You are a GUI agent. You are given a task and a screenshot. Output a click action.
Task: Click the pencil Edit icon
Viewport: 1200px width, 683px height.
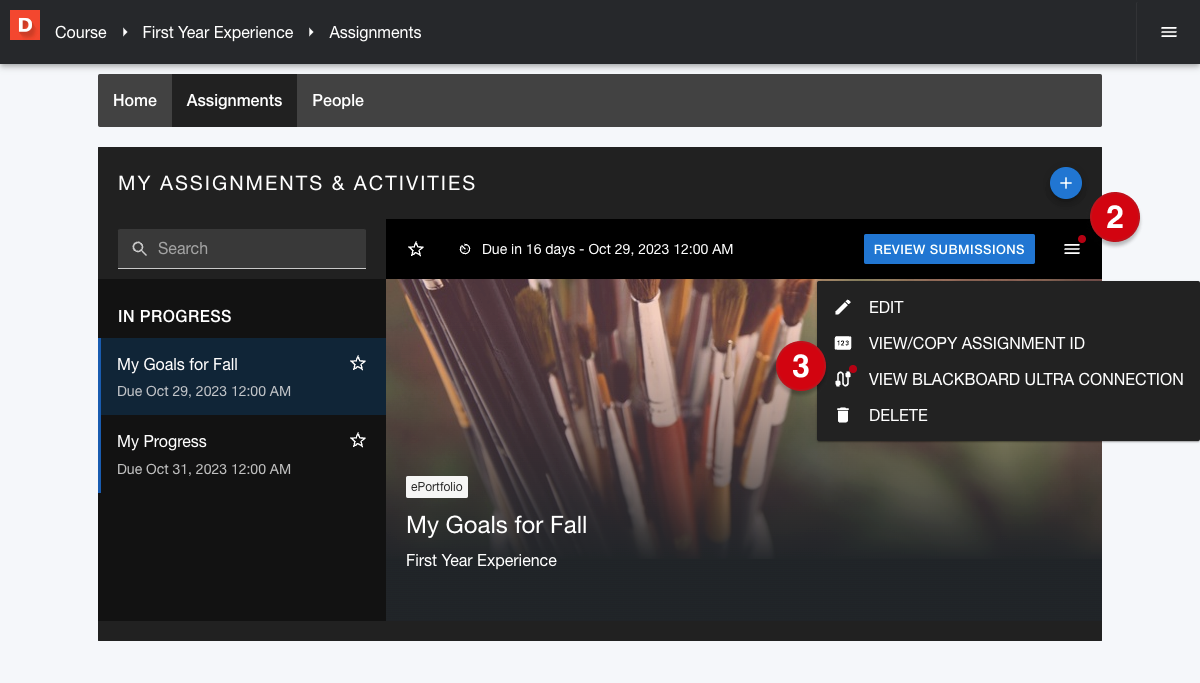pos(843,307)
